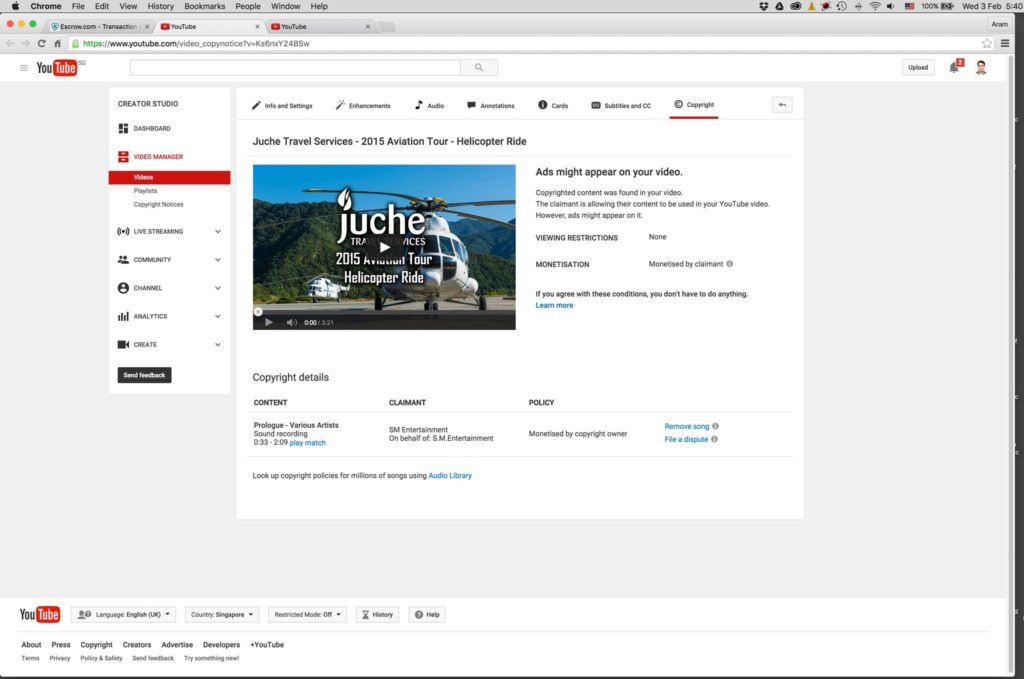Click the Wi-Fi icon in menu bar
Screen dimensions: 1024x679
[875, 6]
